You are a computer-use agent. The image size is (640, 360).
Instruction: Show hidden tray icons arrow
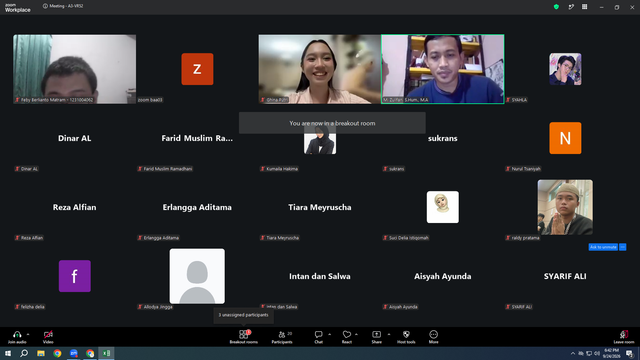[573, 353]
